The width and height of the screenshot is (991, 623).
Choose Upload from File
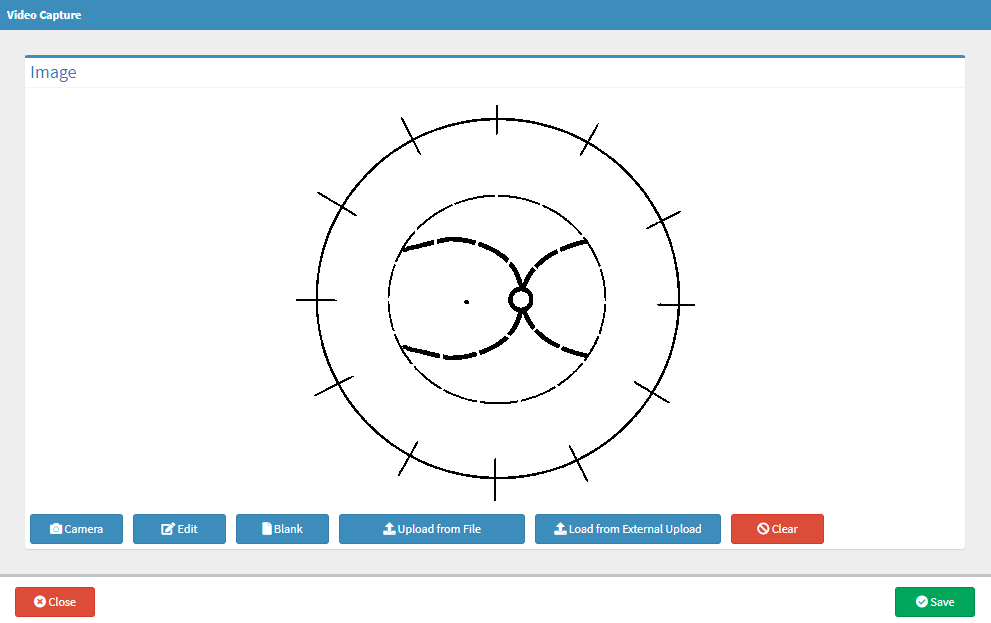click(x=432, y=529)
